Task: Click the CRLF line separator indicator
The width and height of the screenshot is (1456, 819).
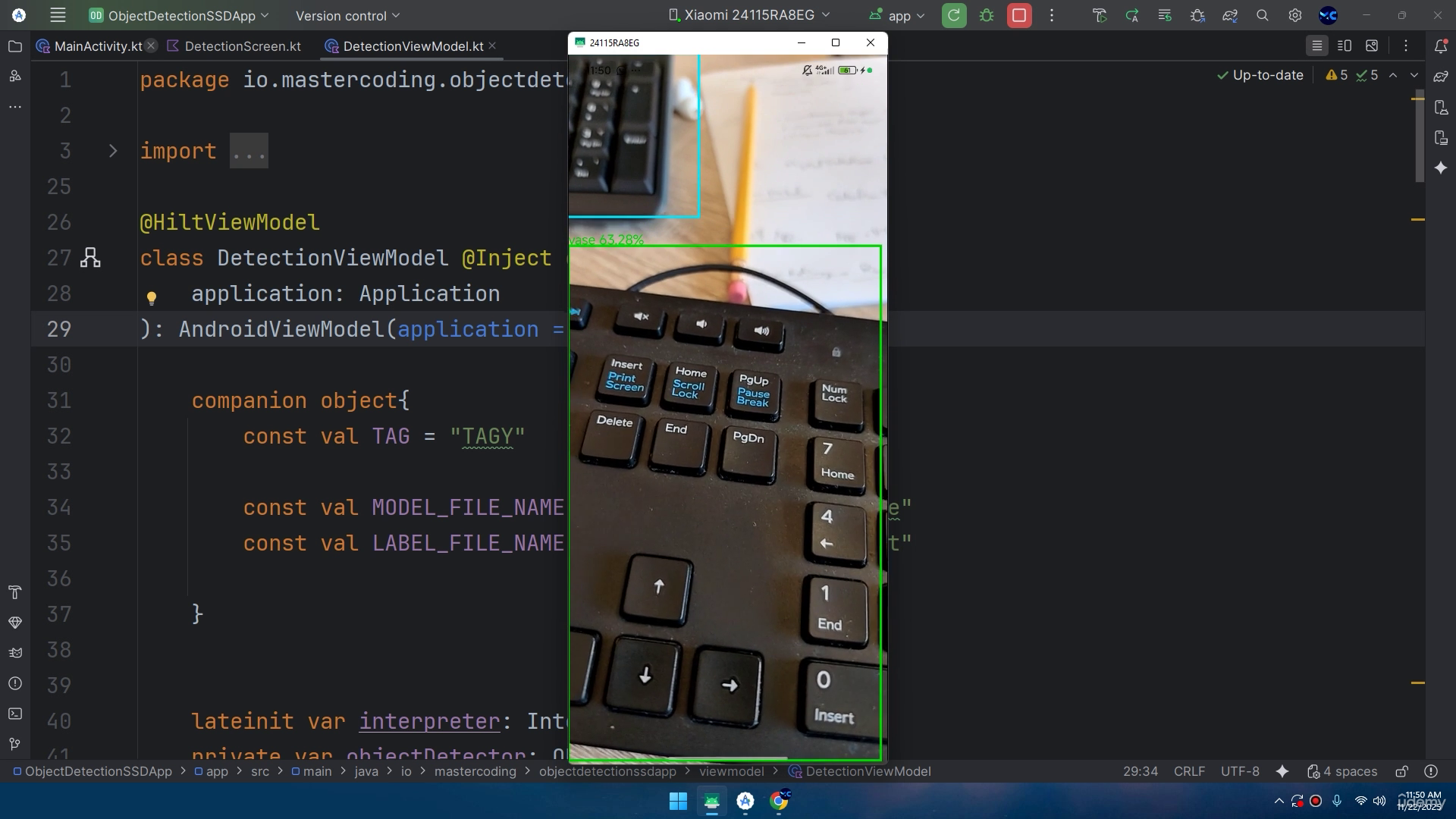Action: (1189, 771)
